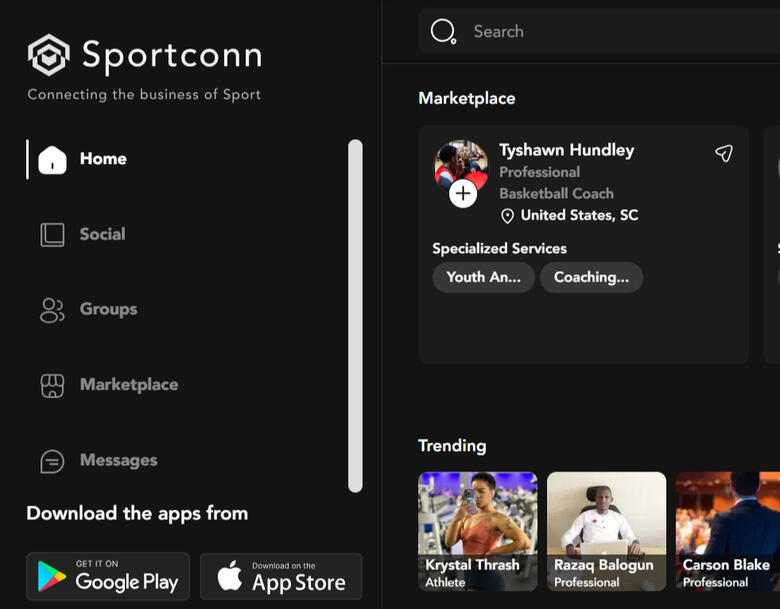The width and height of the screenshot is (780, 609).
Task: Click the Marketplace storefront icon
Action: coord(52,385)
